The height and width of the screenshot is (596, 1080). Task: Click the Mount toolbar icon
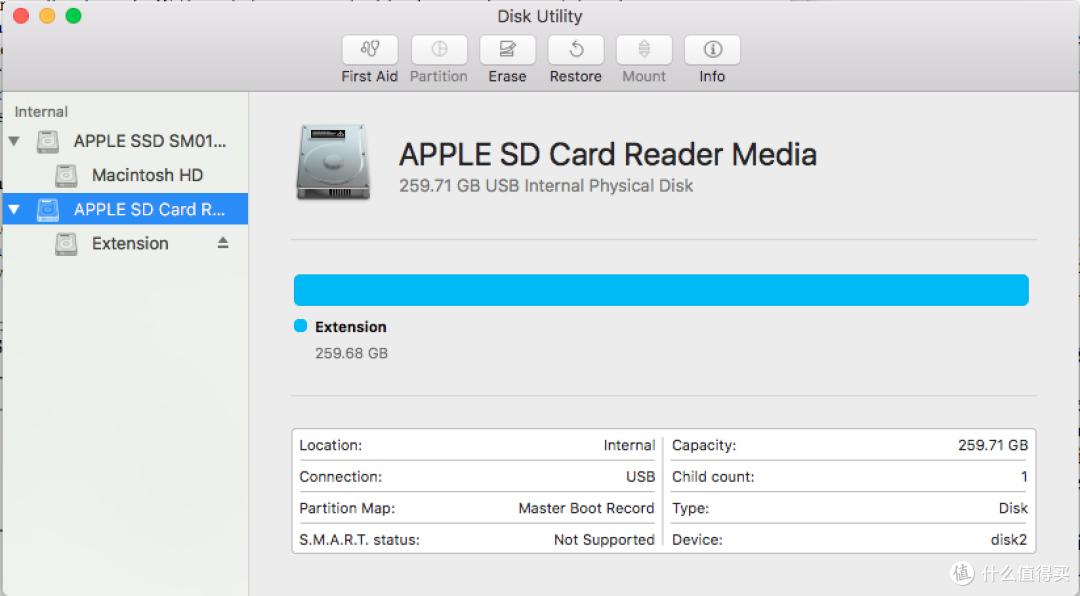click(x=644, y=50)
